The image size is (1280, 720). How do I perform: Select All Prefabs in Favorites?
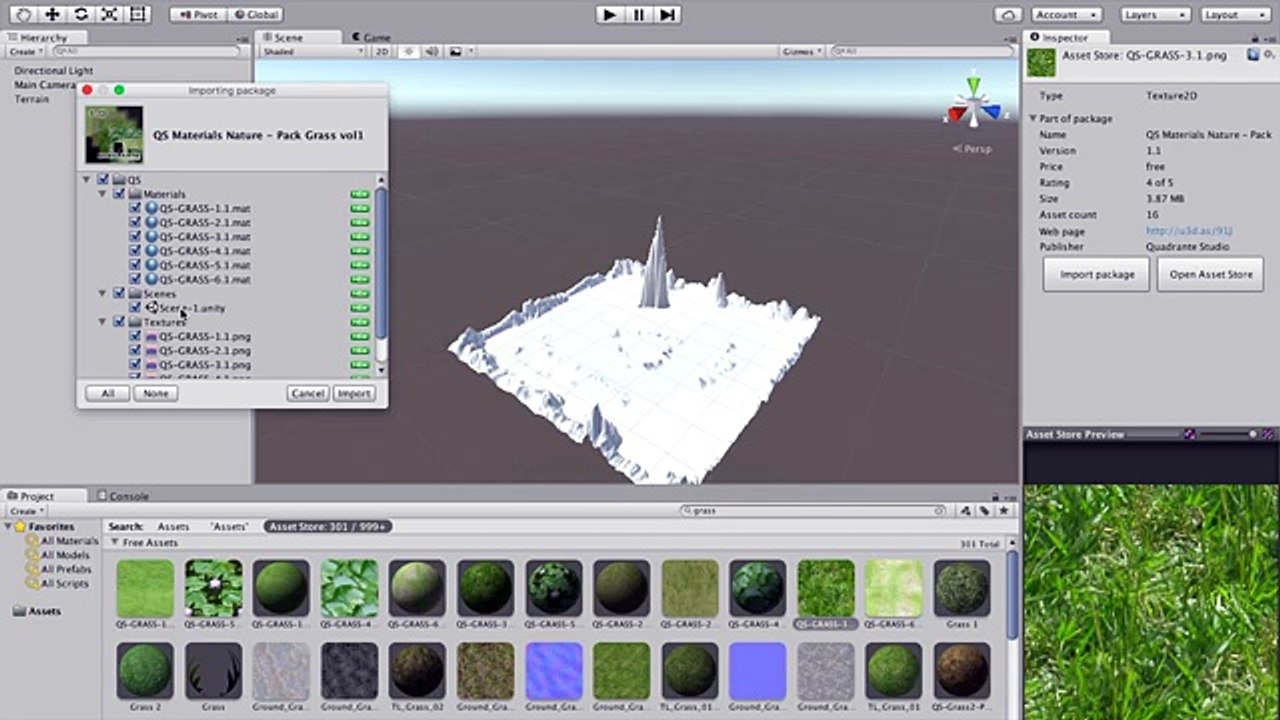tap(60, 569)
